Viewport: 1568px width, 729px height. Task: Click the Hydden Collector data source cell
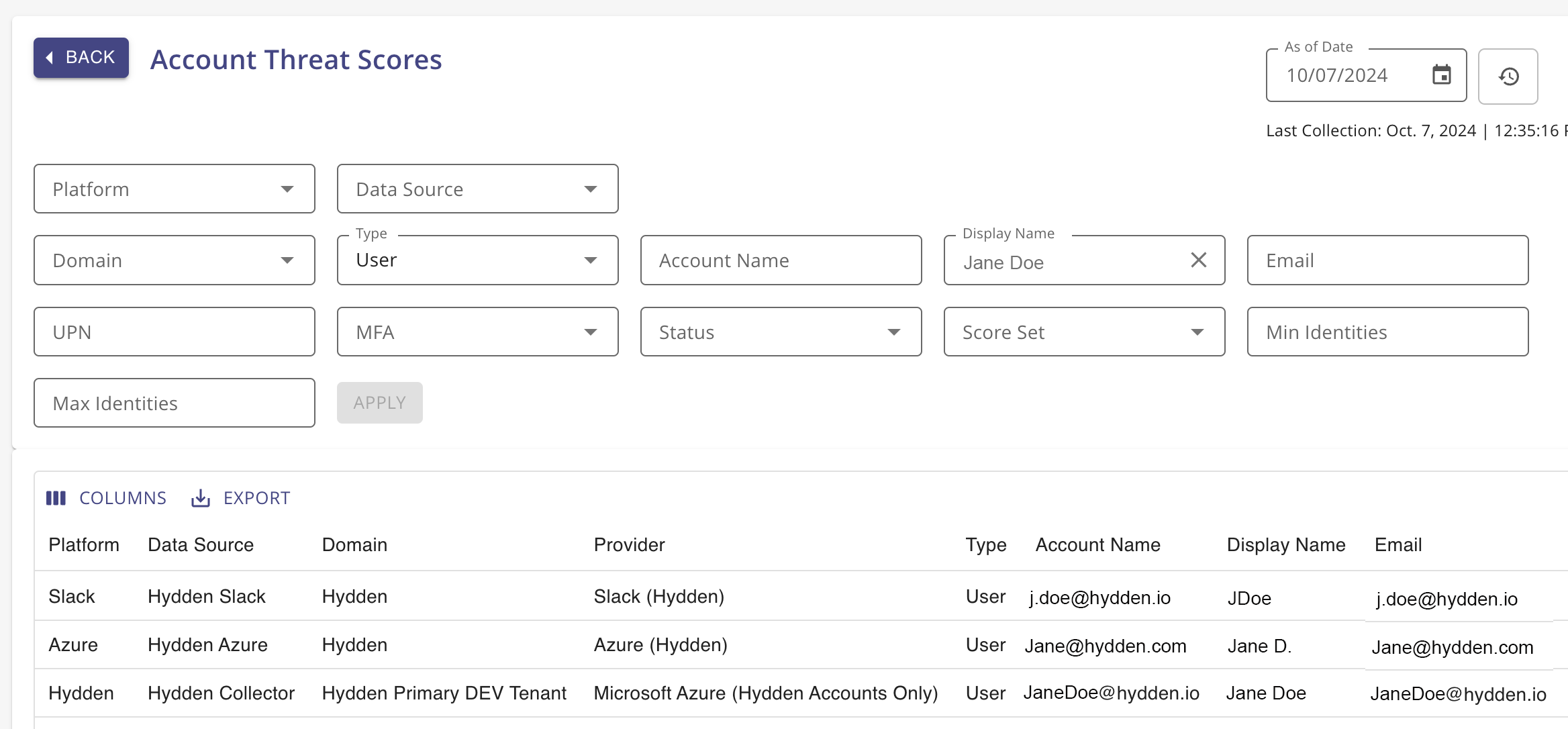[x=221, y=693]
